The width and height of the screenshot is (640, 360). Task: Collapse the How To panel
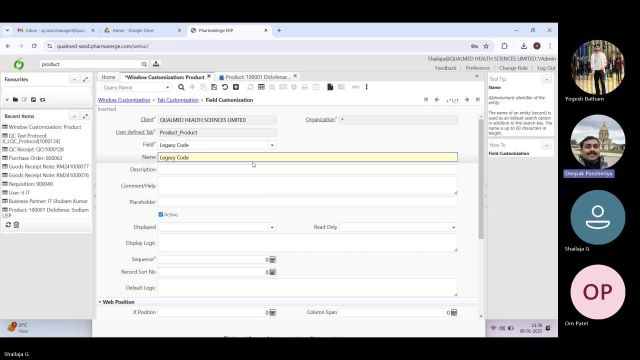coord(547,145)
